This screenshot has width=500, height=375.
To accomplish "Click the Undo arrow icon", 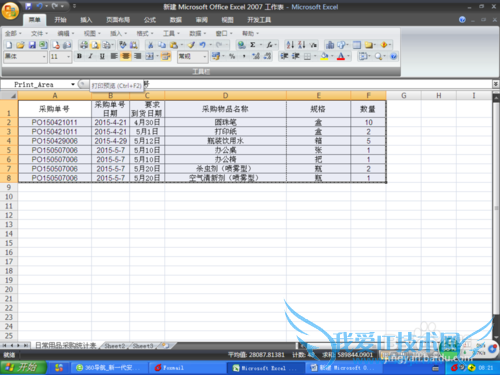I will [x=202, y=45].
